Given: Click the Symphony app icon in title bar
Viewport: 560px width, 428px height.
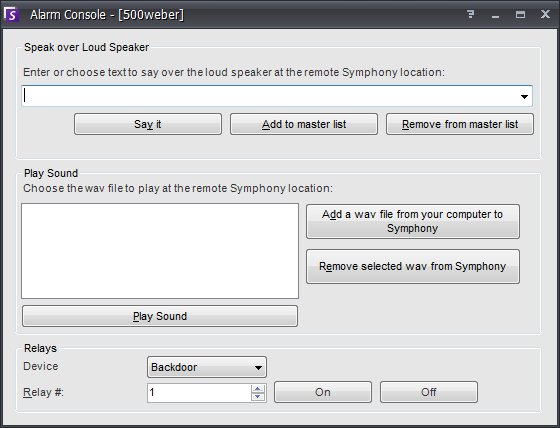Looking at the screenshot, I should click(x=11, y=15).
